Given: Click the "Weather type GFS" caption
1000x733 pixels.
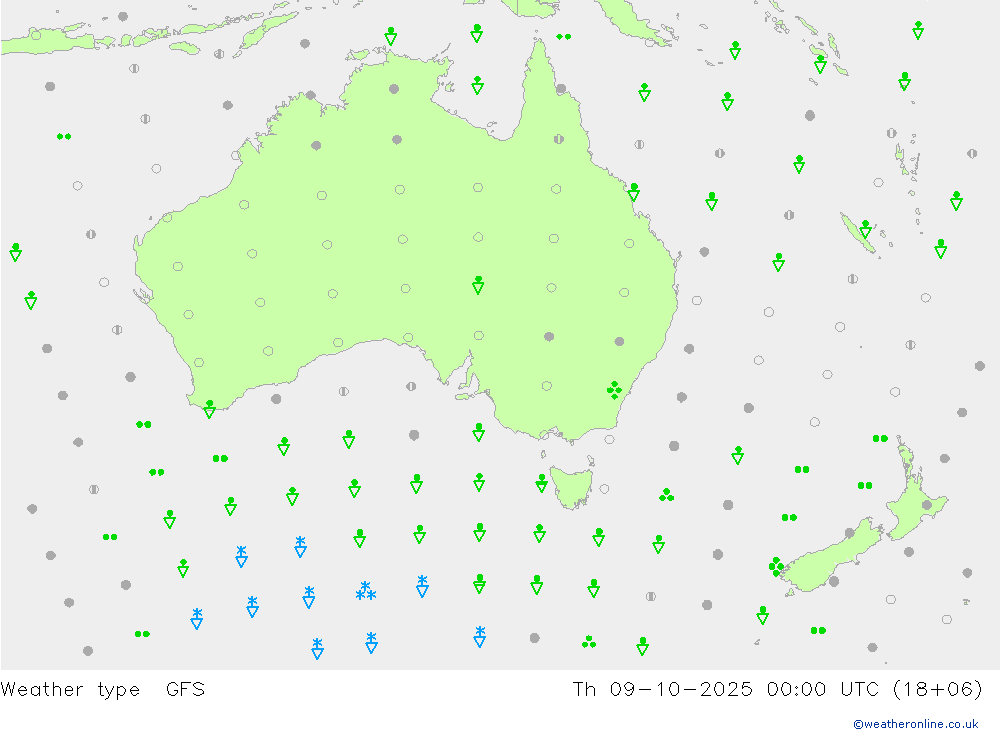Looking at the screenshot, I should click(x=103, y=690).
